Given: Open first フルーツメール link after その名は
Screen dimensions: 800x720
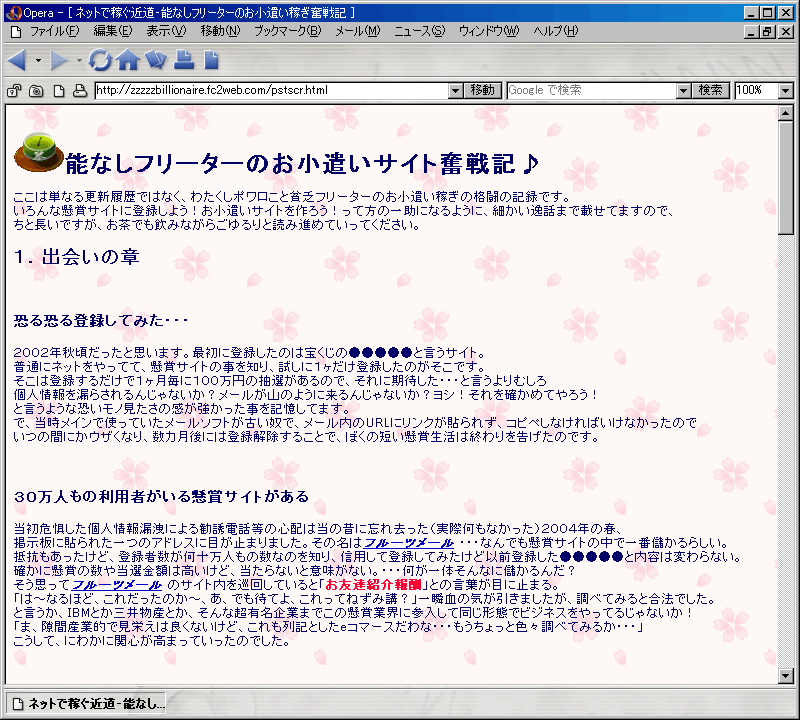Looking at the screenshot, I should tap(408, 543).
